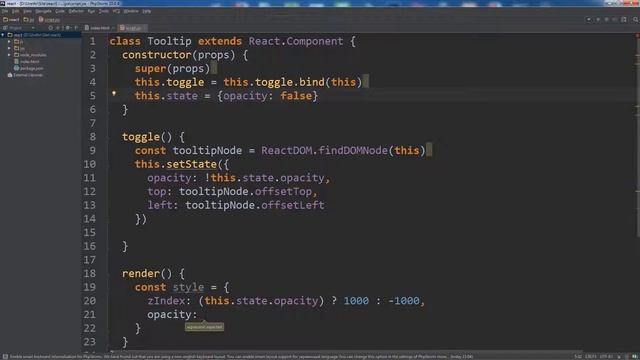This screenshot has height=360, width=640.
Task: Switch to the index.html editor tab
Action: point(98,28)
